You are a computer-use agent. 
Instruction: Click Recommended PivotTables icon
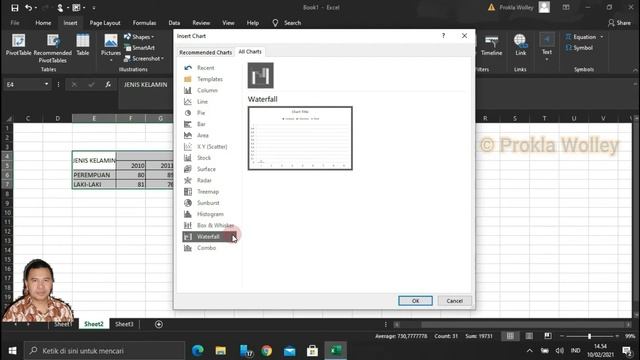tap(53, 48)
